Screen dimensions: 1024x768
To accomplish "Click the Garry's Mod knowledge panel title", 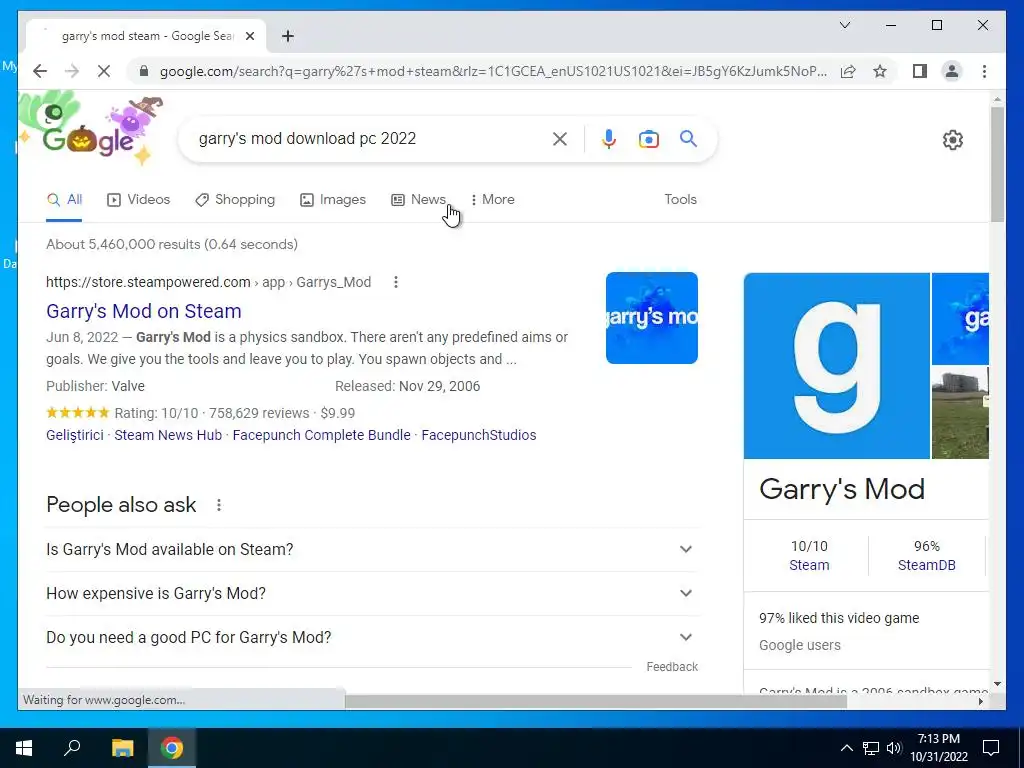I will tap(842, 489).
